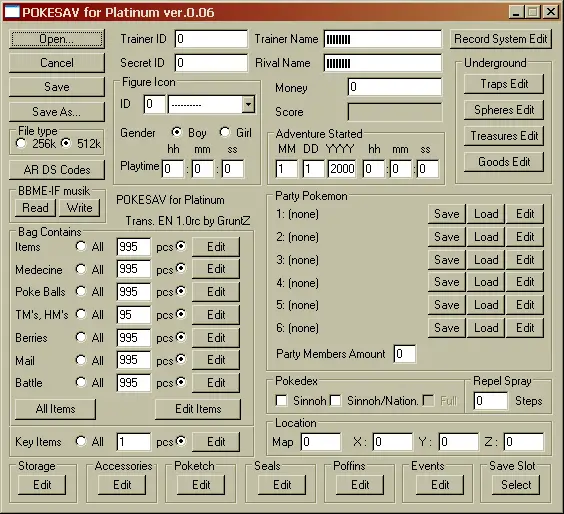Edit the bag Items pocket

pyautogui.click(x=216, y=247)
